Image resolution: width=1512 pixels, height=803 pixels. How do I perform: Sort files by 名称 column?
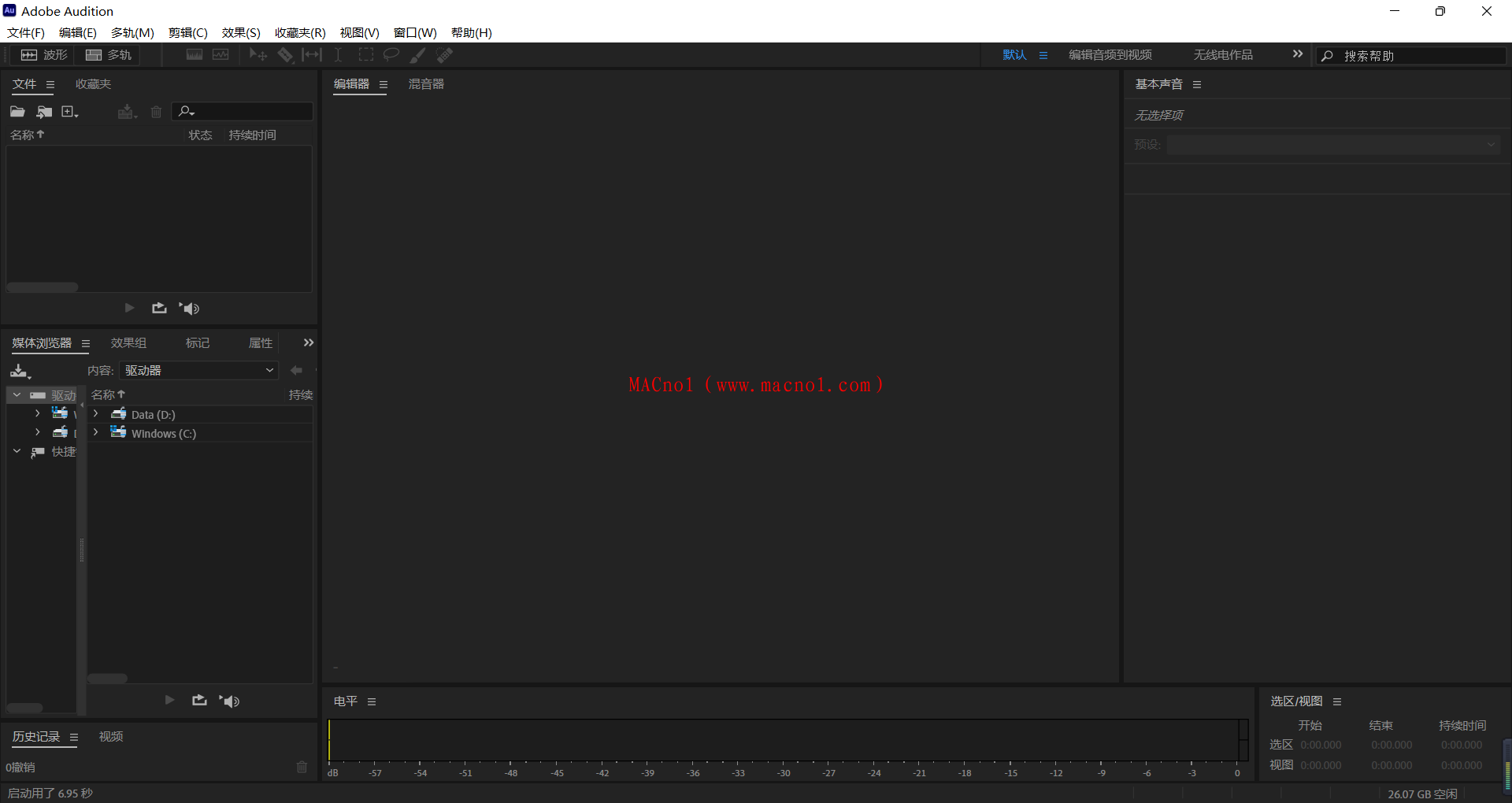27,135
